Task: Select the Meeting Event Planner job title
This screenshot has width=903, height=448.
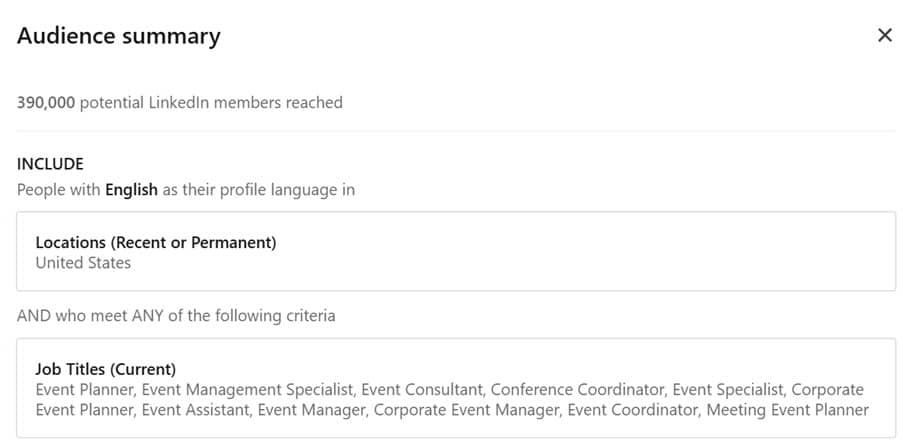Action: [x=788, y=409]
